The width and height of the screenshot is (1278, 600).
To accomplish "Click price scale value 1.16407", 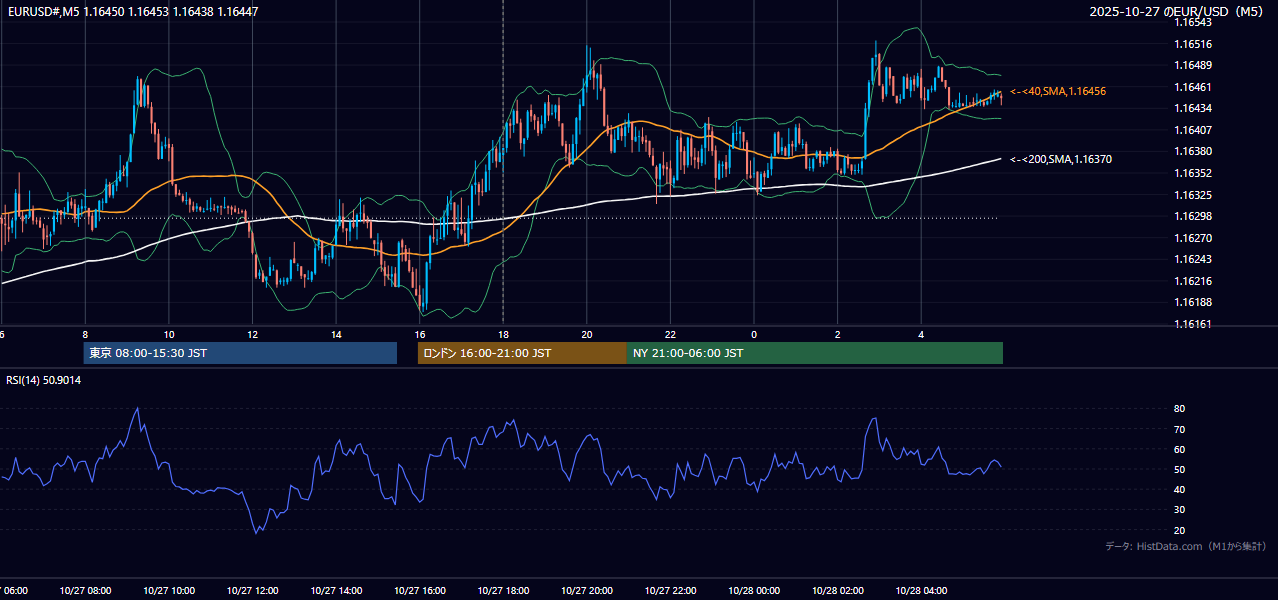I will coord(1192,130).
